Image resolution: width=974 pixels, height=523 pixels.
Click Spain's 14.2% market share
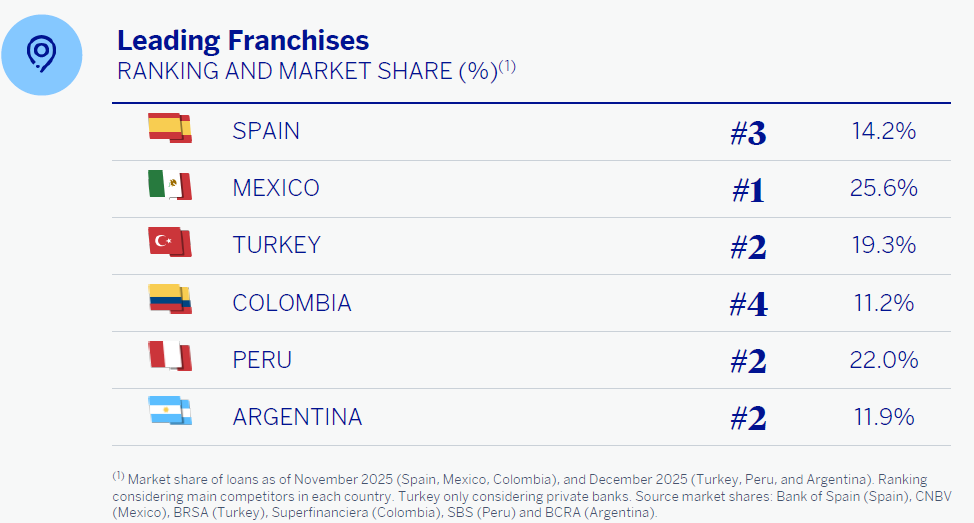883,131
